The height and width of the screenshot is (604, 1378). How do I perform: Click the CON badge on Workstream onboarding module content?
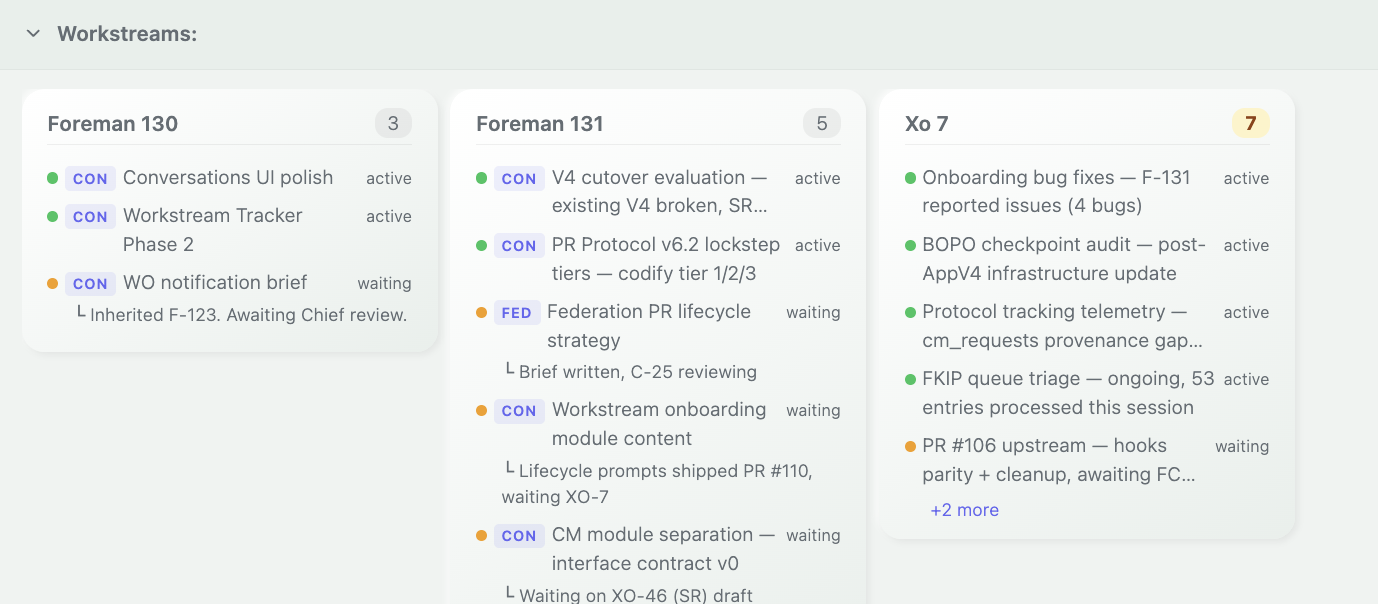tap(519, 410)
